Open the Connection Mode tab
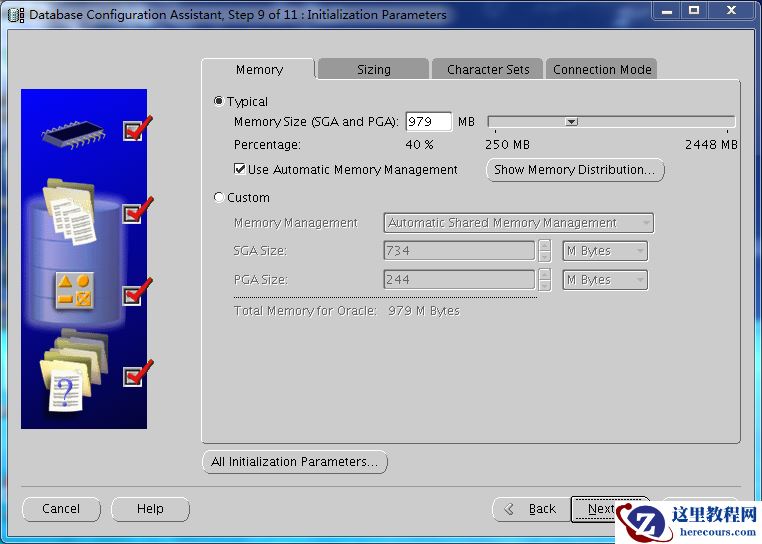This screenshot has width=762, height=544. pyautogui.click(x=602, y=70)
